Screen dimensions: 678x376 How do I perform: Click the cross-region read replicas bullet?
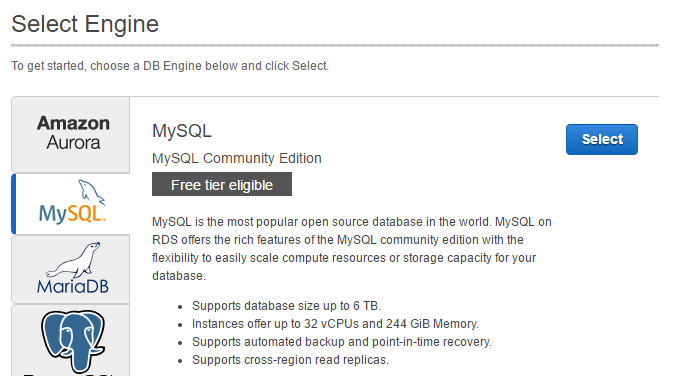[x=290, y=360]
